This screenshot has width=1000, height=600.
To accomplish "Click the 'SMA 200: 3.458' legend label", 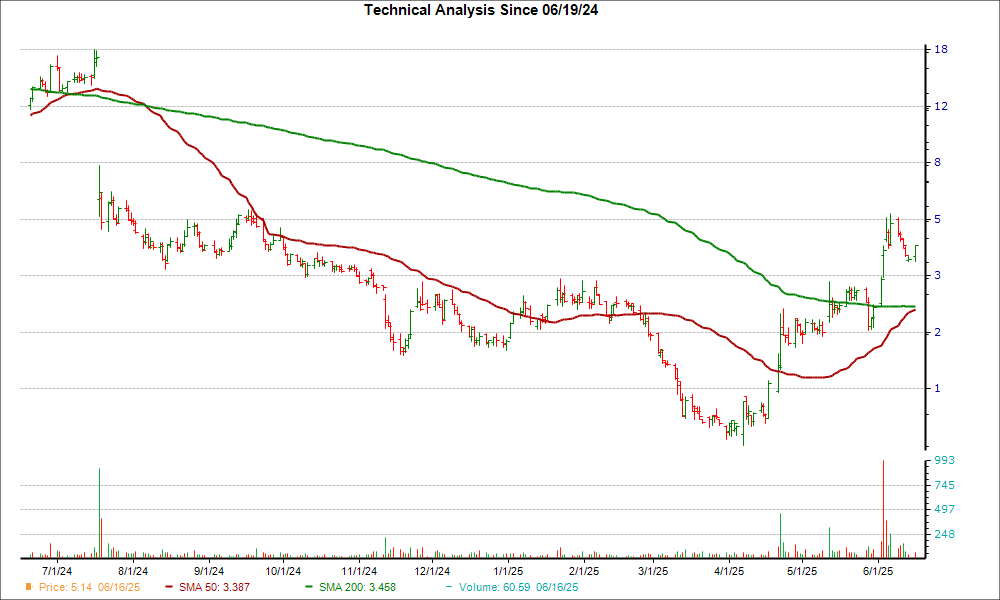I will 357,587.
